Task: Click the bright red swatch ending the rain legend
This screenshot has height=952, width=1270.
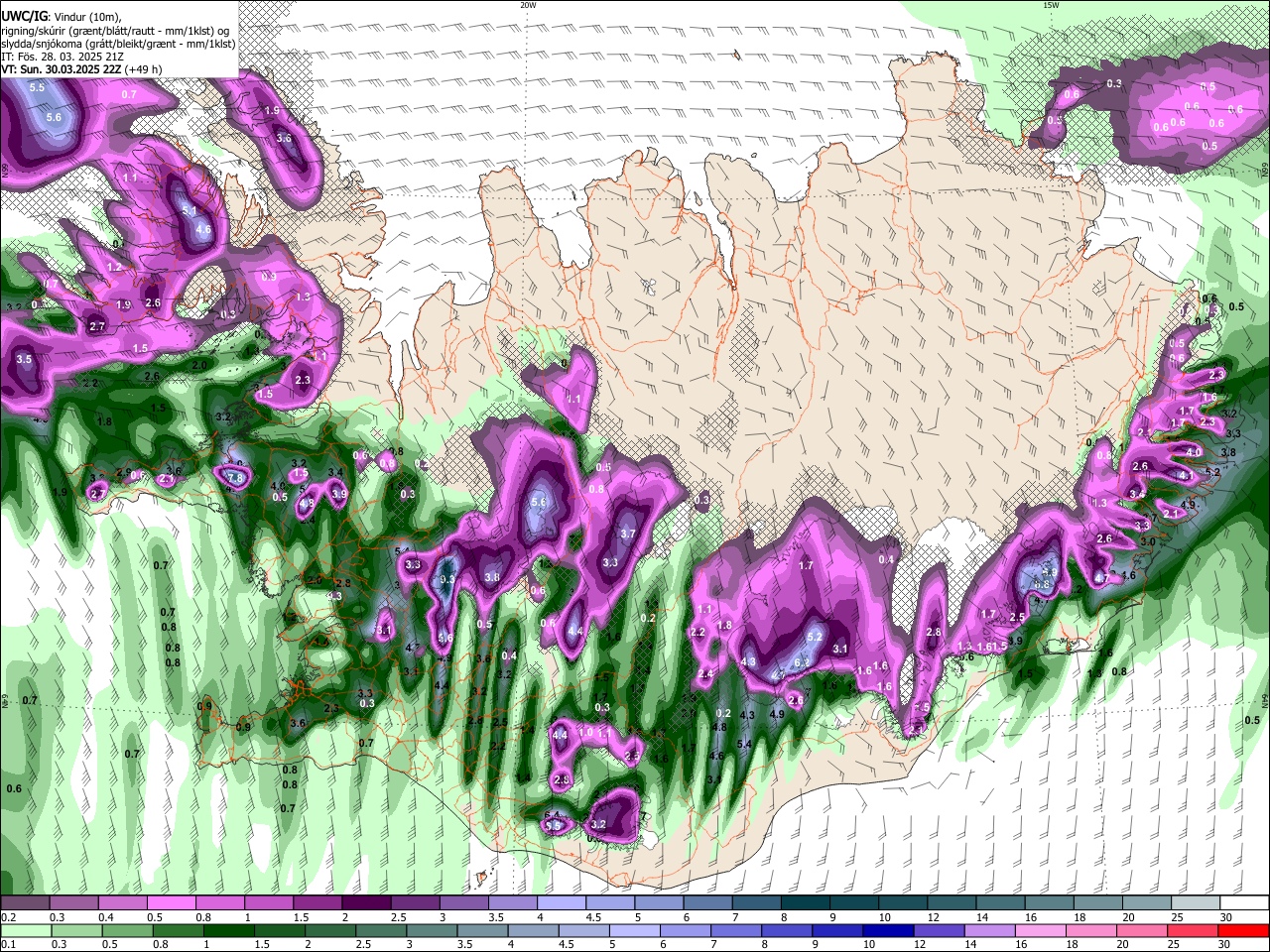Action: pos(1243,930)
